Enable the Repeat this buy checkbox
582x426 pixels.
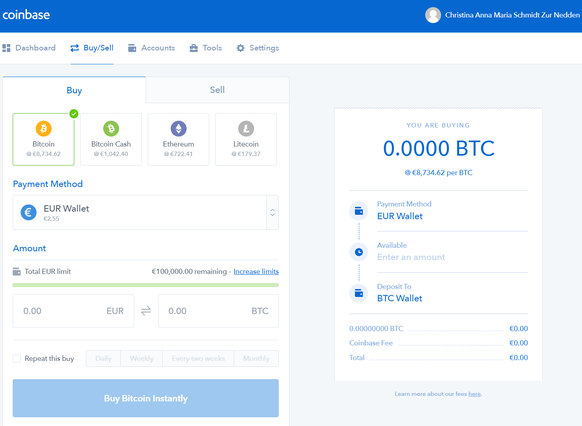pyautogui.click(x=17, y=358)
